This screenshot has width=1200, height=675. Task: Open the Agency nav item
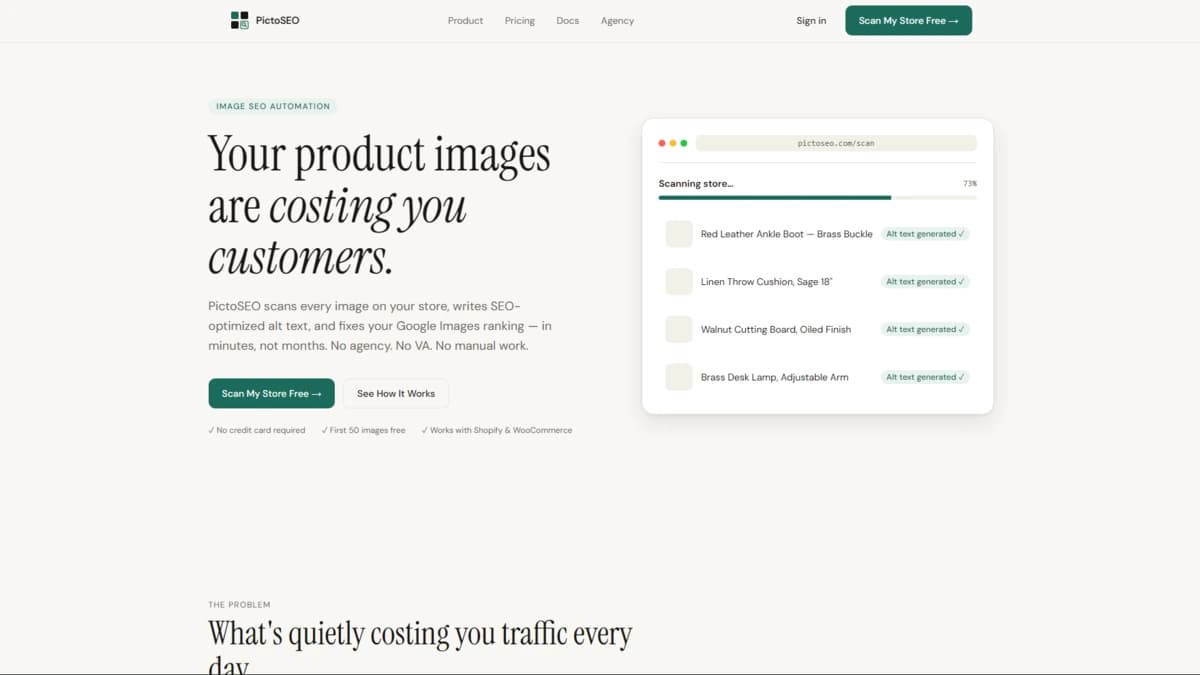(x=617, y=20)
